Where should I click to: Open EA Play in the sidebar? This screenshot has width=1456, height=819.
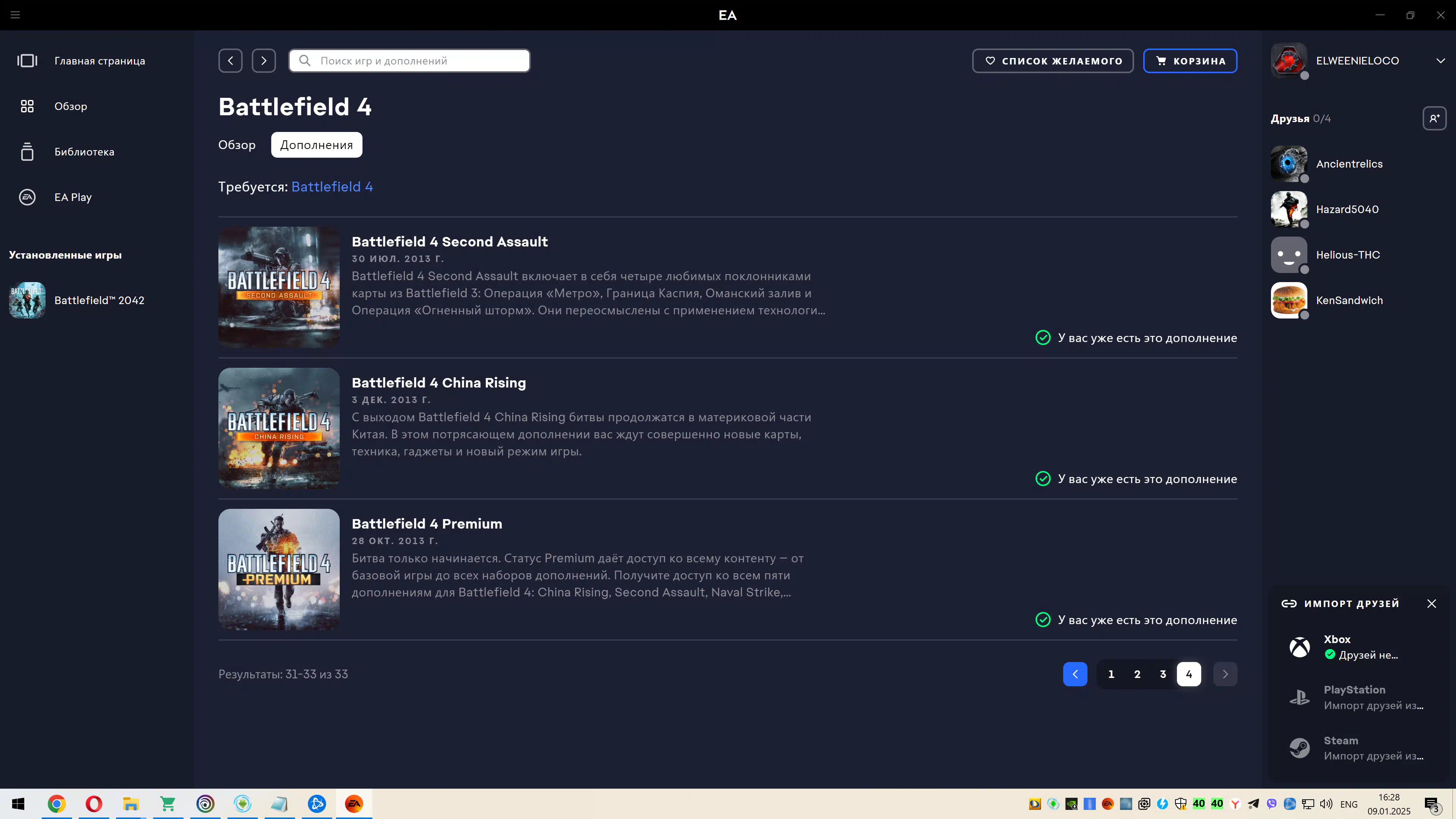97,197
